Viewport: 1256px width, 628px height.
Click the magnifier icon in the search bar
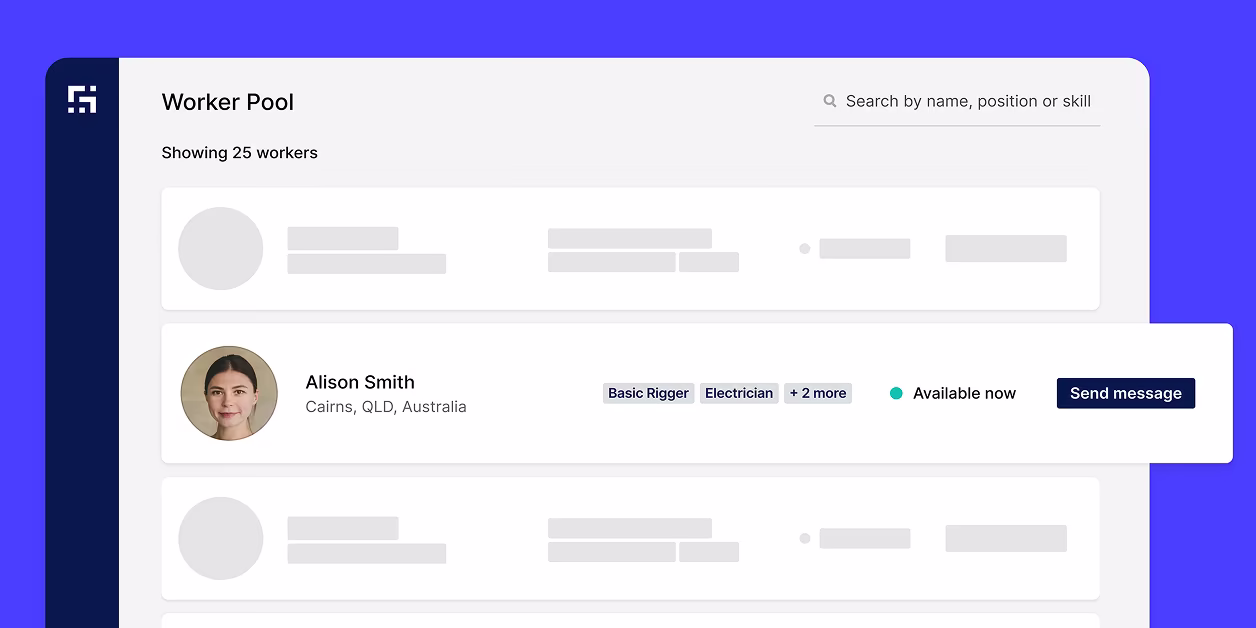point(830,101)
